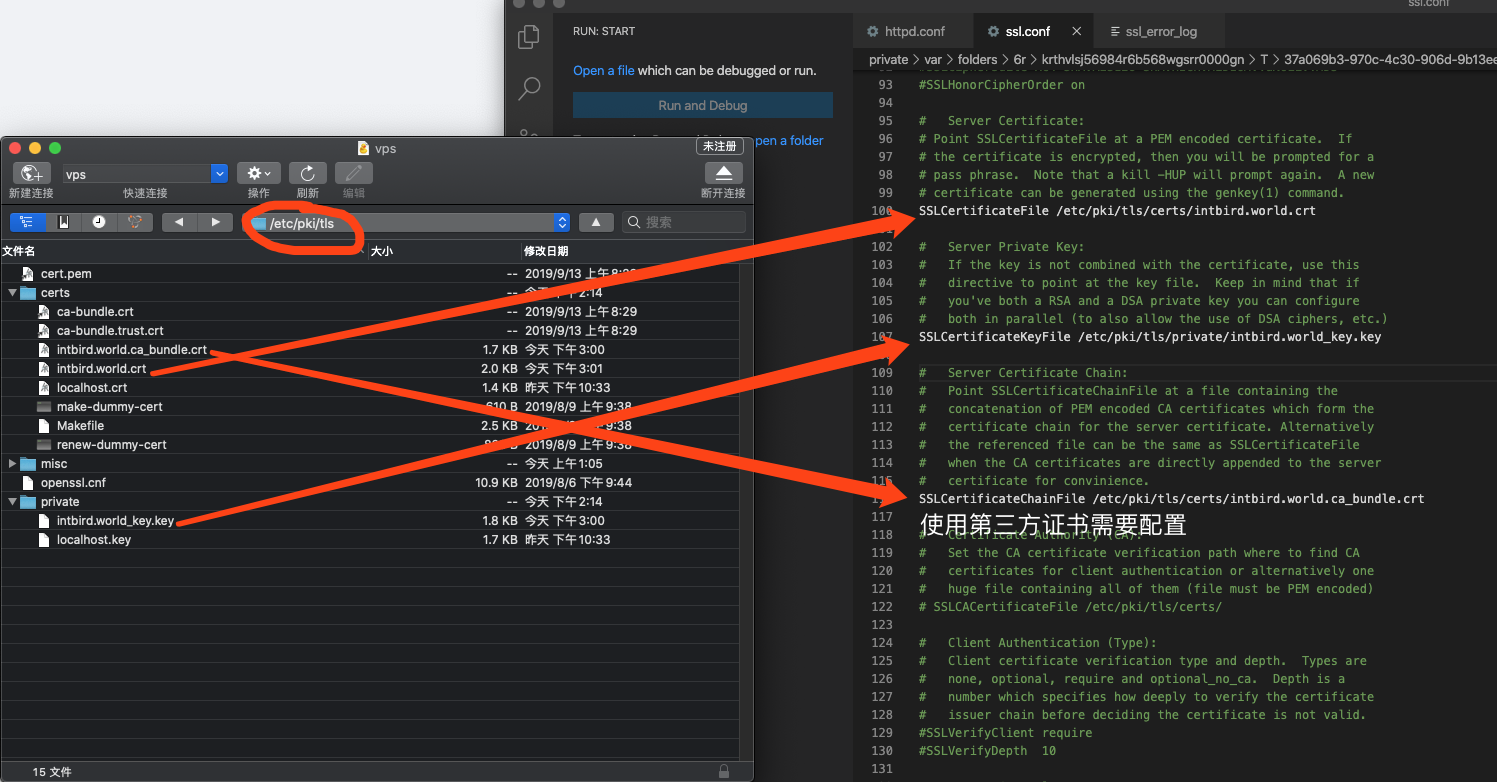Click the back navigation arrow in vps window
Screen dimensions: 1497x782
(178, 221)
